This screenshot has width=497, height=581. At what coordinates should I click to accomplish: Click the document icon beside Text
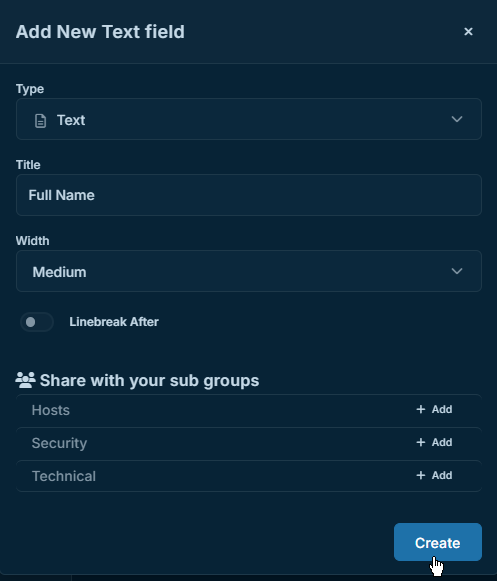pyautogui.click(x=40, y=121)
